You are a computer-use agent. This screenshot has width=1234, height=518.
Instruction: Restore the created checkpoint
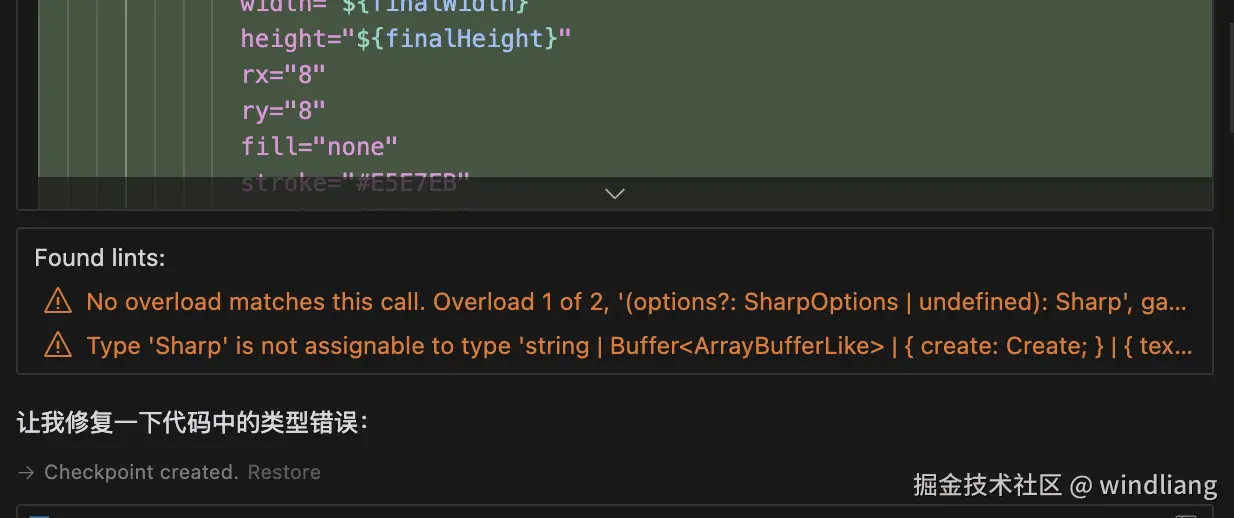pos(284,472)
